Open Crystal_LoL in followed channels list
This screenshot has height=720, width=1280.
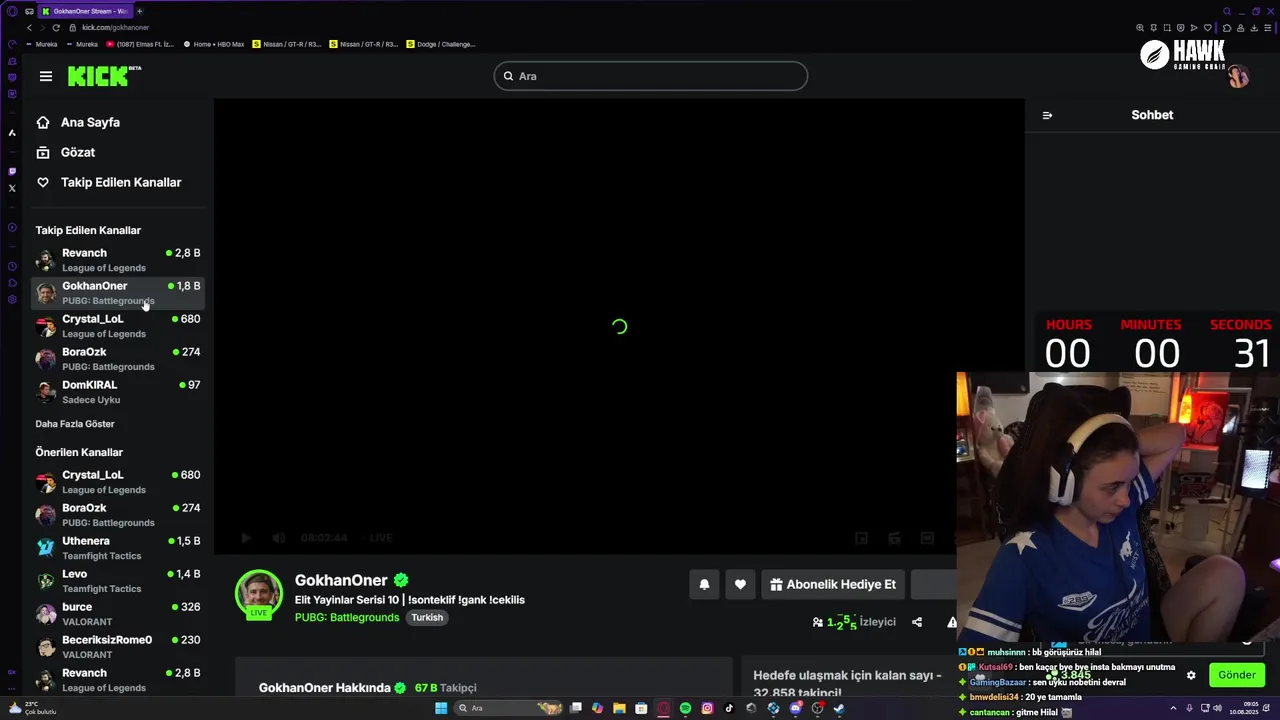pyautogui.click(x=118, y=326)
